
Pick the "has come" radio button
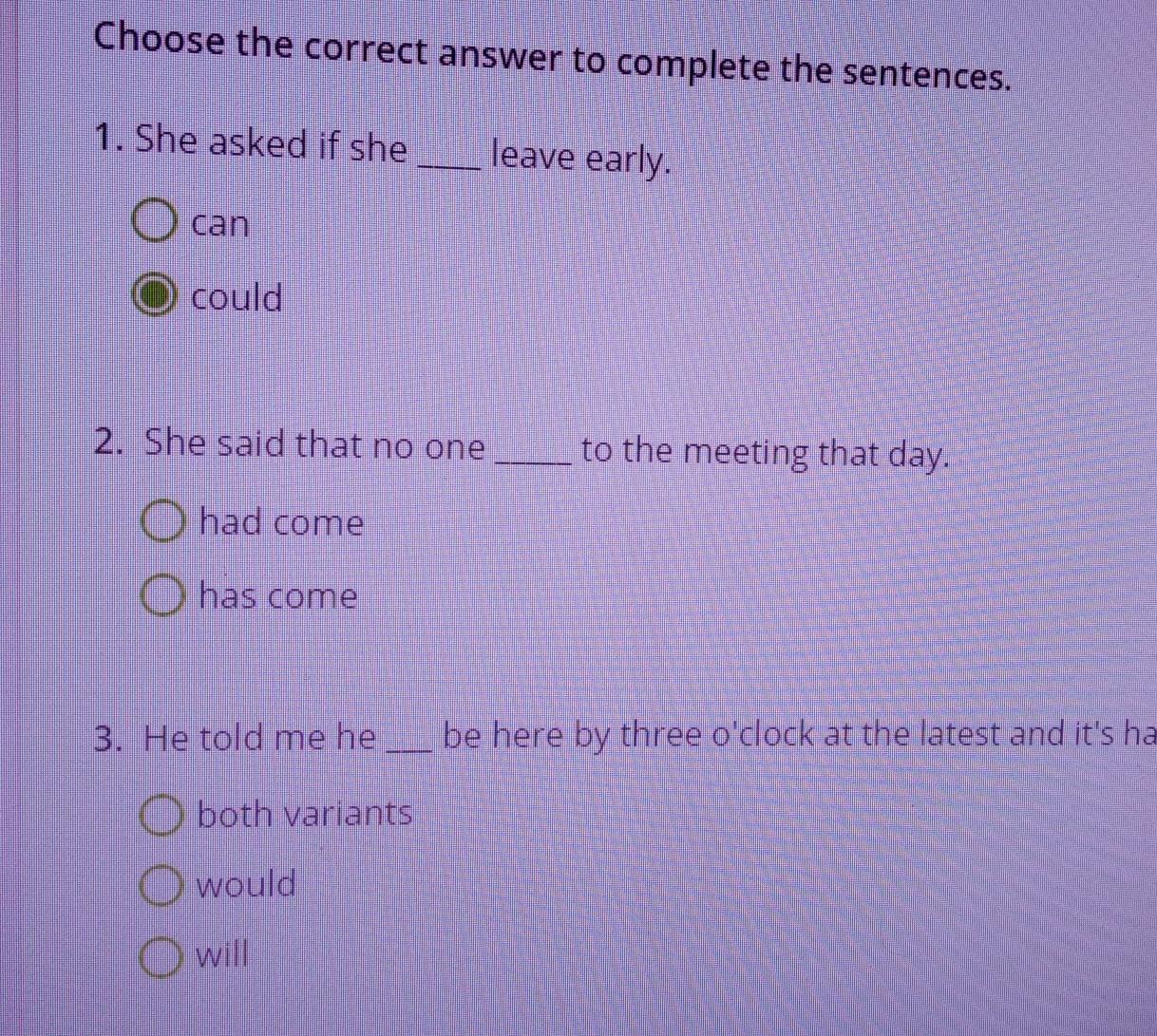(162, 596)
